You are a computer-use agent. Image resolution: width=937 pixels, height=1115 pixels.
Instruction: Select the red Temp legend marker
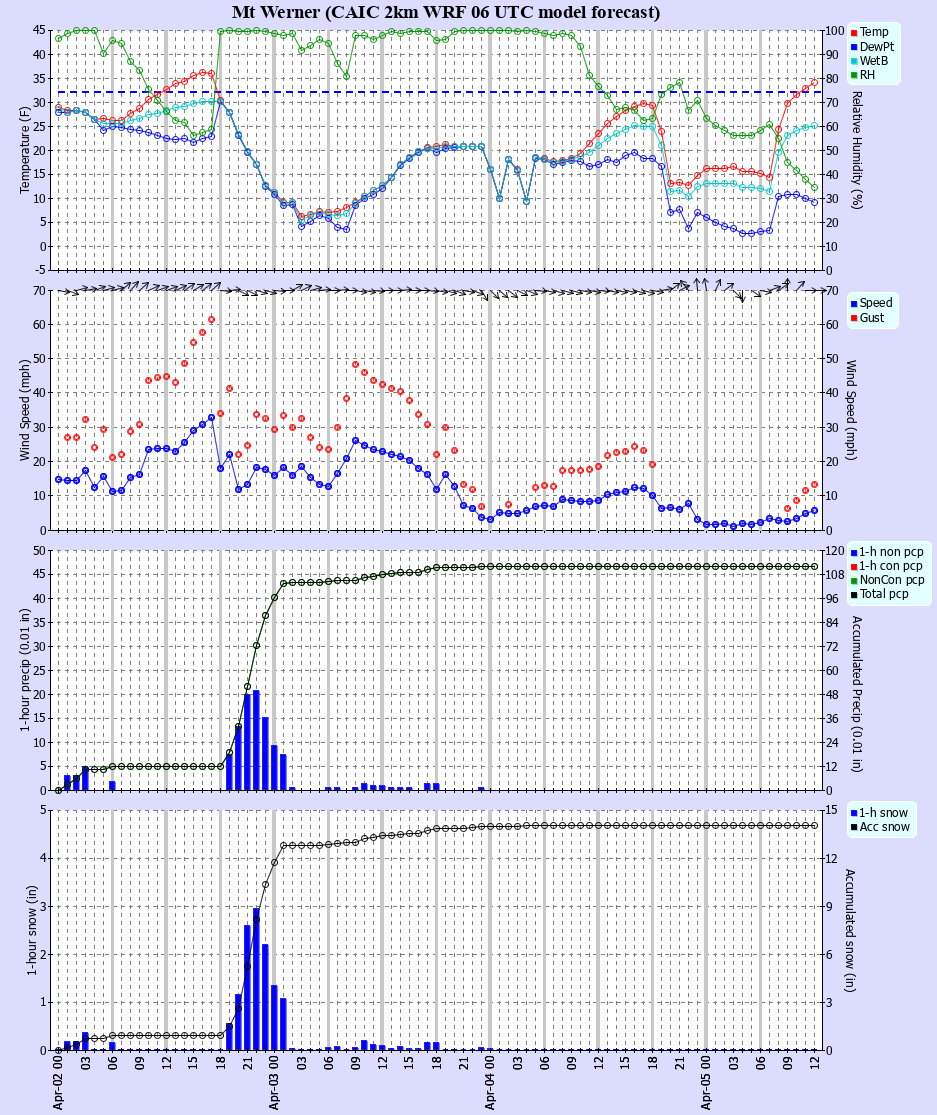coord(856,32)
